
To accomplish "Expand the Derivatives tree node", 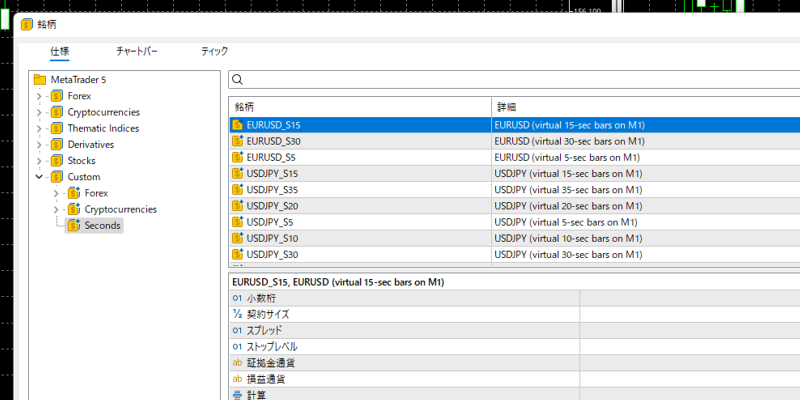I will (39, 144).
